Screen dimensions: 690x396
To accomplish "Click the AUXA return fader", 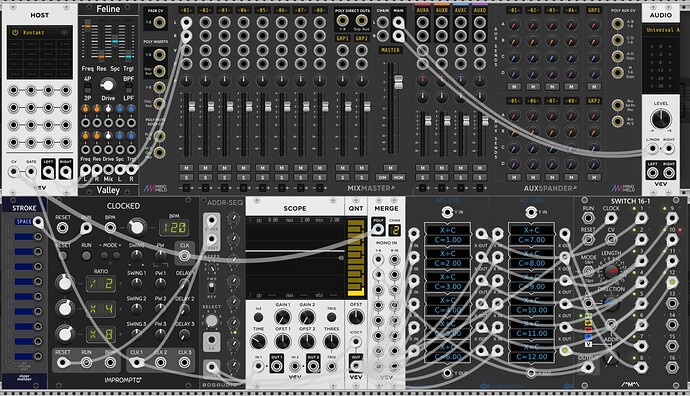I will [x=428, y=121].
